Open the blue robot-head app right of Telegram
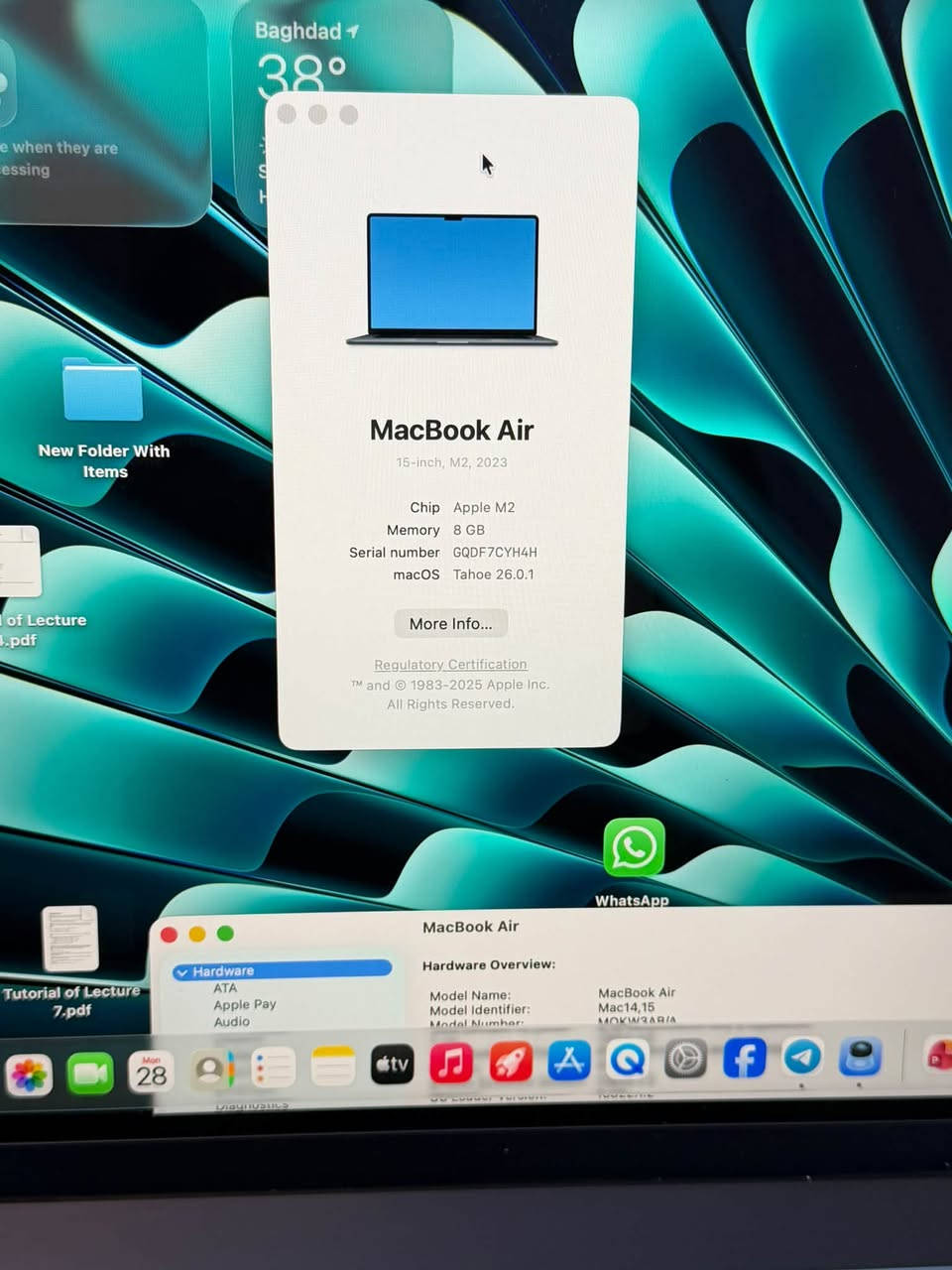 click(860, 1056)
